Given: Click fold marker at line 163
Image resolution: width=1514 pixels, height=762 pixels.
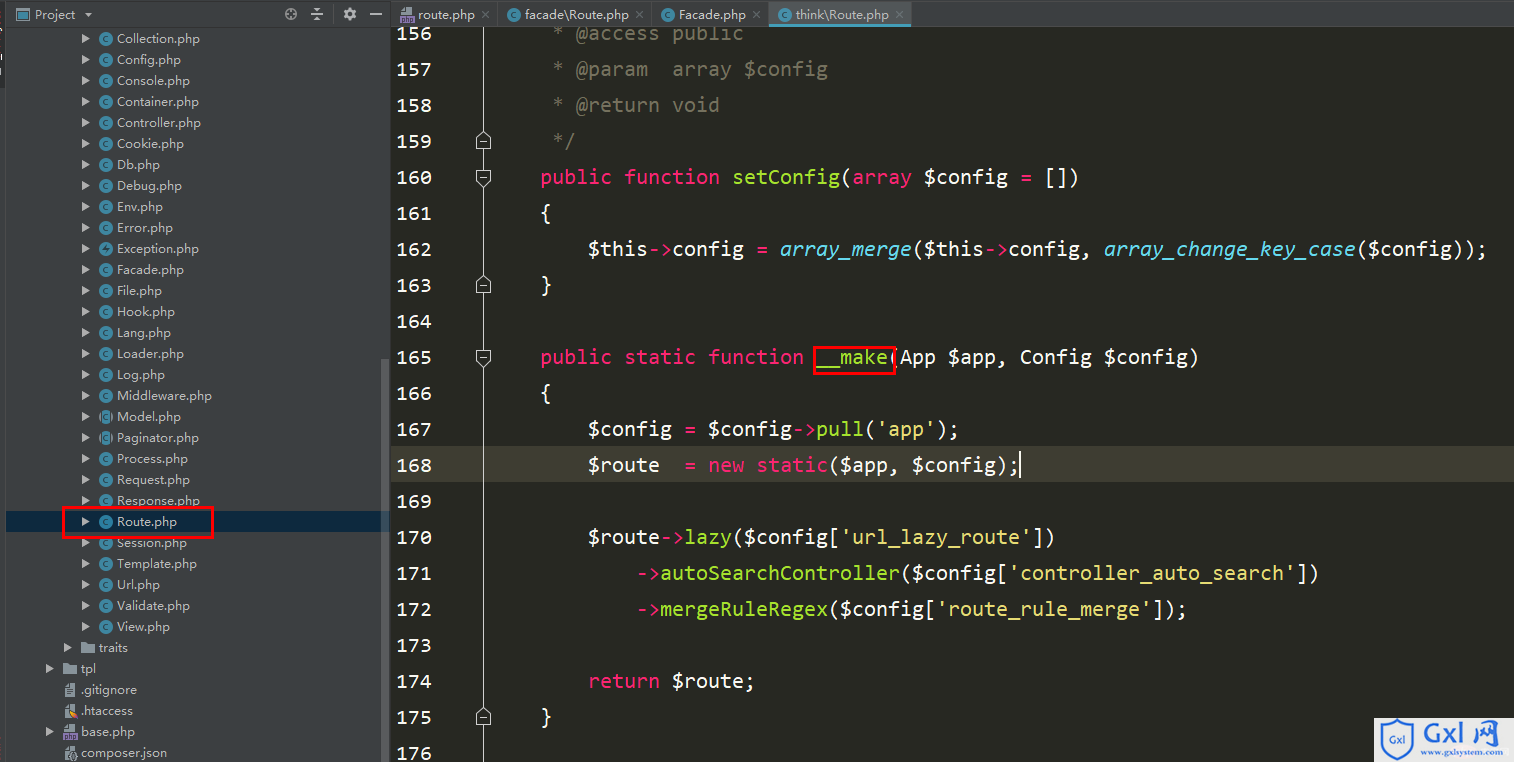Looking at the screenshot, I should coord(484,285).
